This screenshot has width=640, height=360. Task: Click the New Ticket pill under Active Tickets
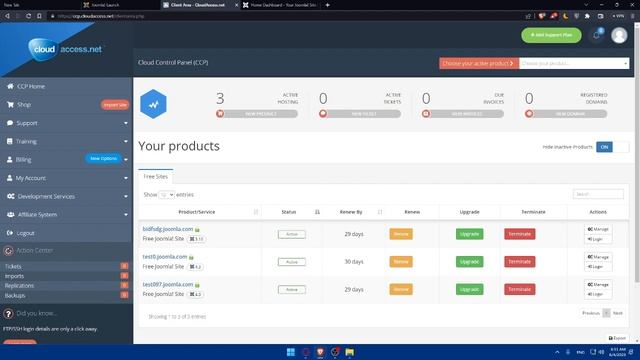pos(360,114)
